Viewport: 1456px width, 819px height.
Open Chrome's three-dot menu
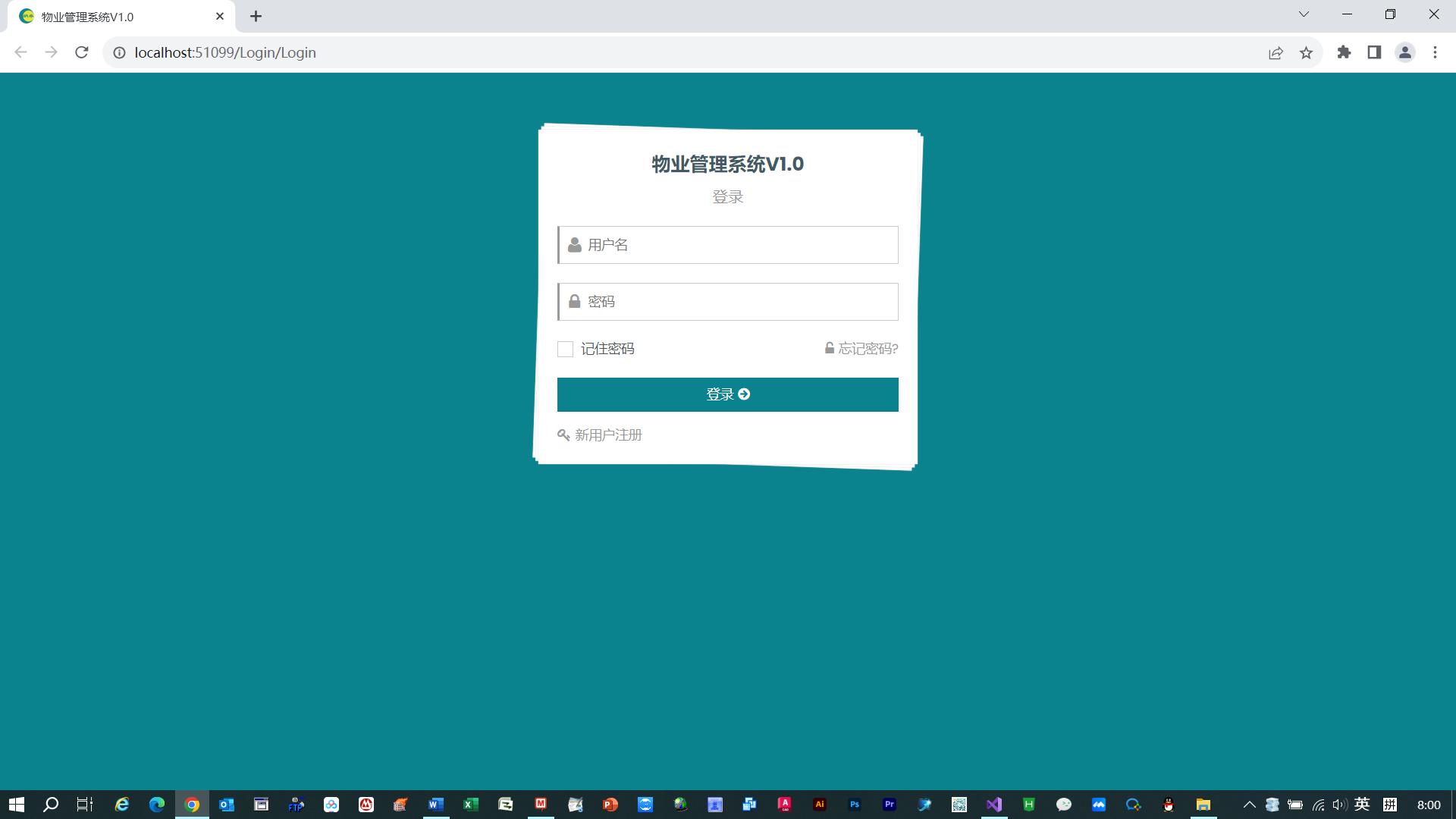pos(1435,52)
